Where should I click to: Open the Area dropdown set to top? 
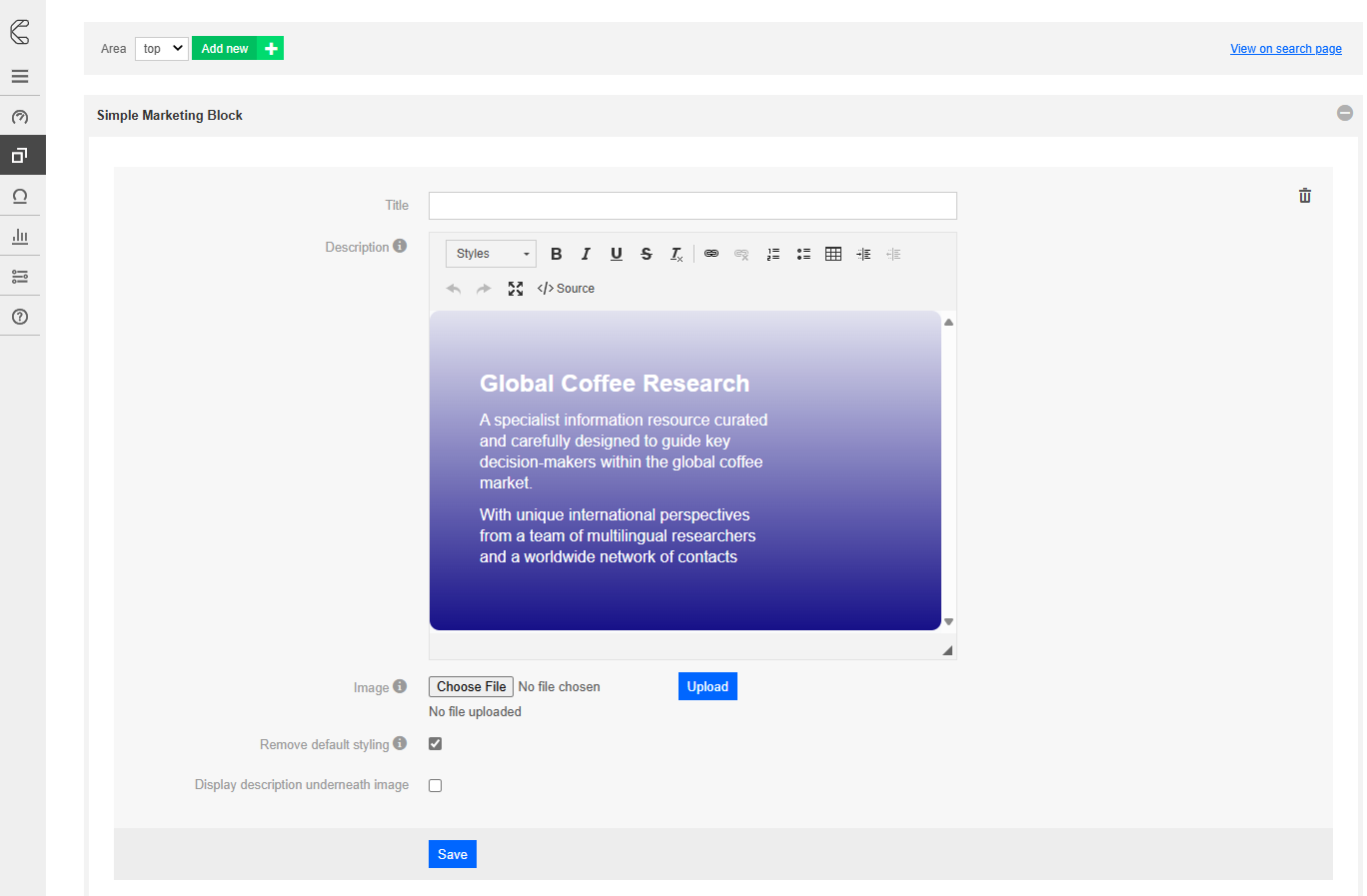tap(162, 49)
